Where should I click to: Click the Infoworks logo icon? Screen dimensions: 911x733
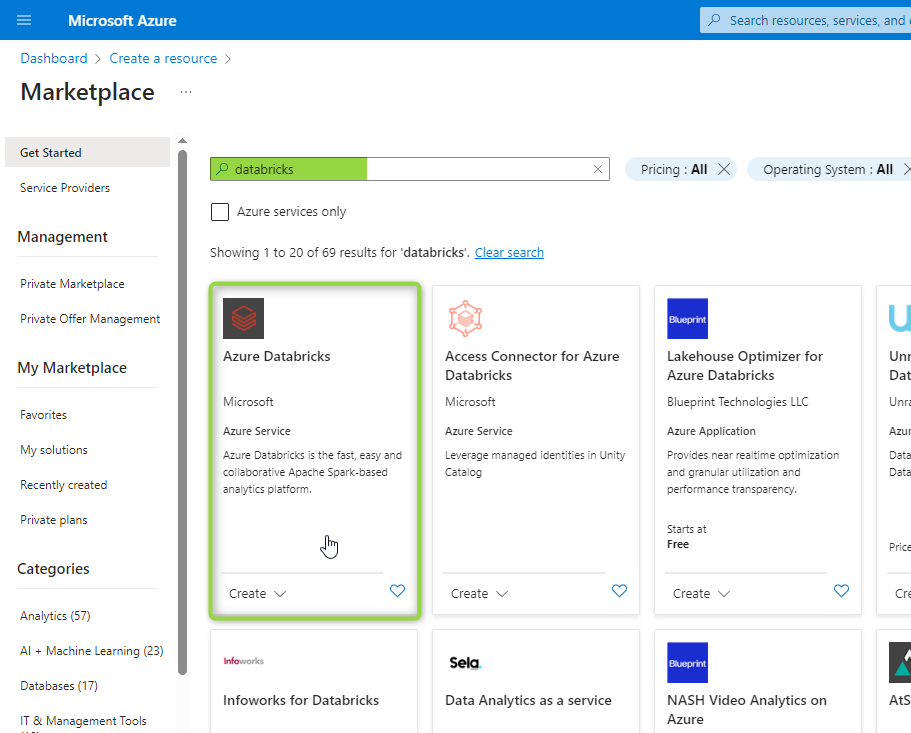[243, 661]
